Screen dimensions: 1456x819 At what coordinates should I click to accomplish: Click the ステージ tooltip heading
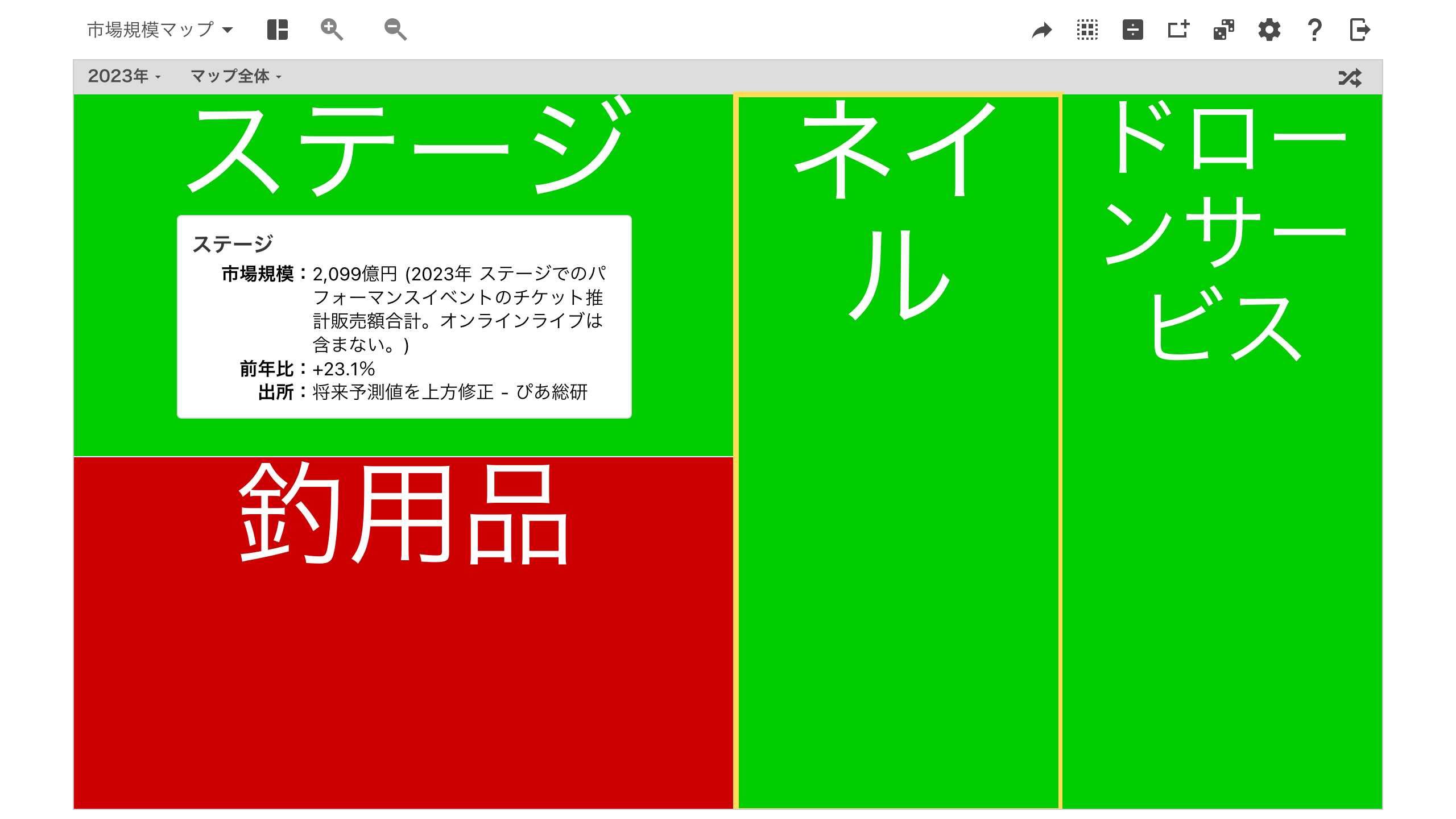233,244
